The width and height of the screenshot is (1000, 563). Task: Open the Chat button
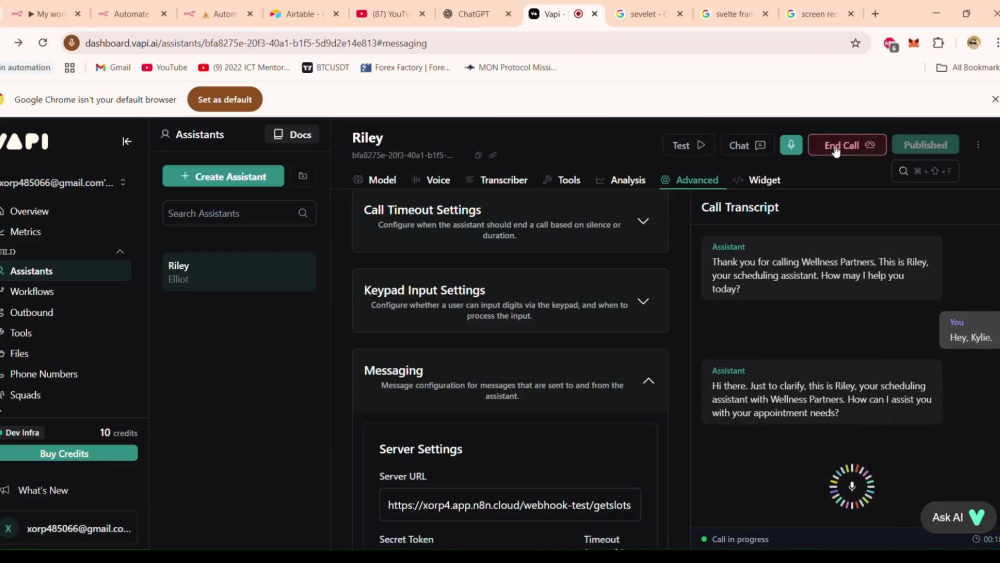(x=747, y=145)
